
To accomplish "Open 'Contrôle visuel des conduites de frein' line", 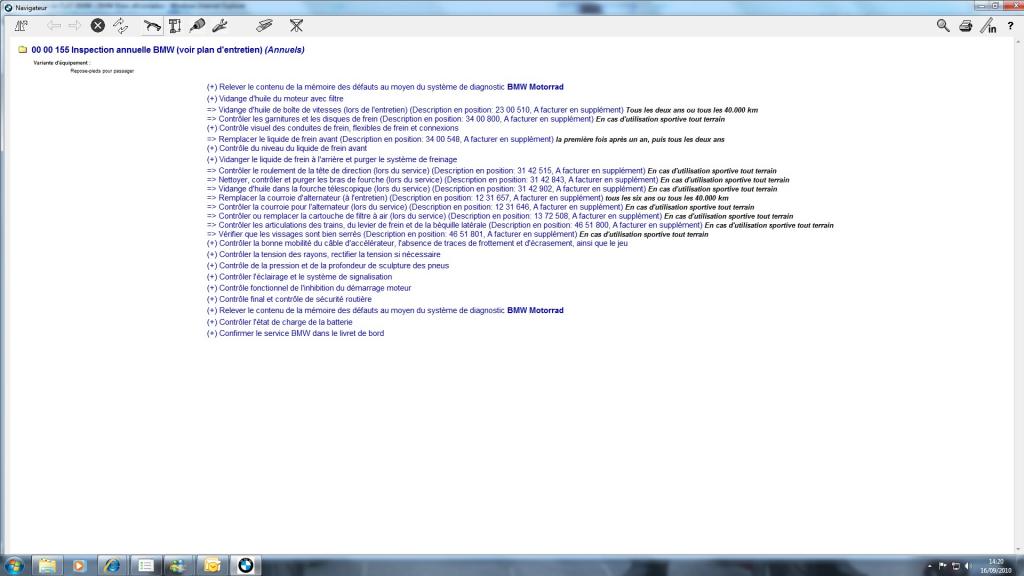I will (332, 128).
